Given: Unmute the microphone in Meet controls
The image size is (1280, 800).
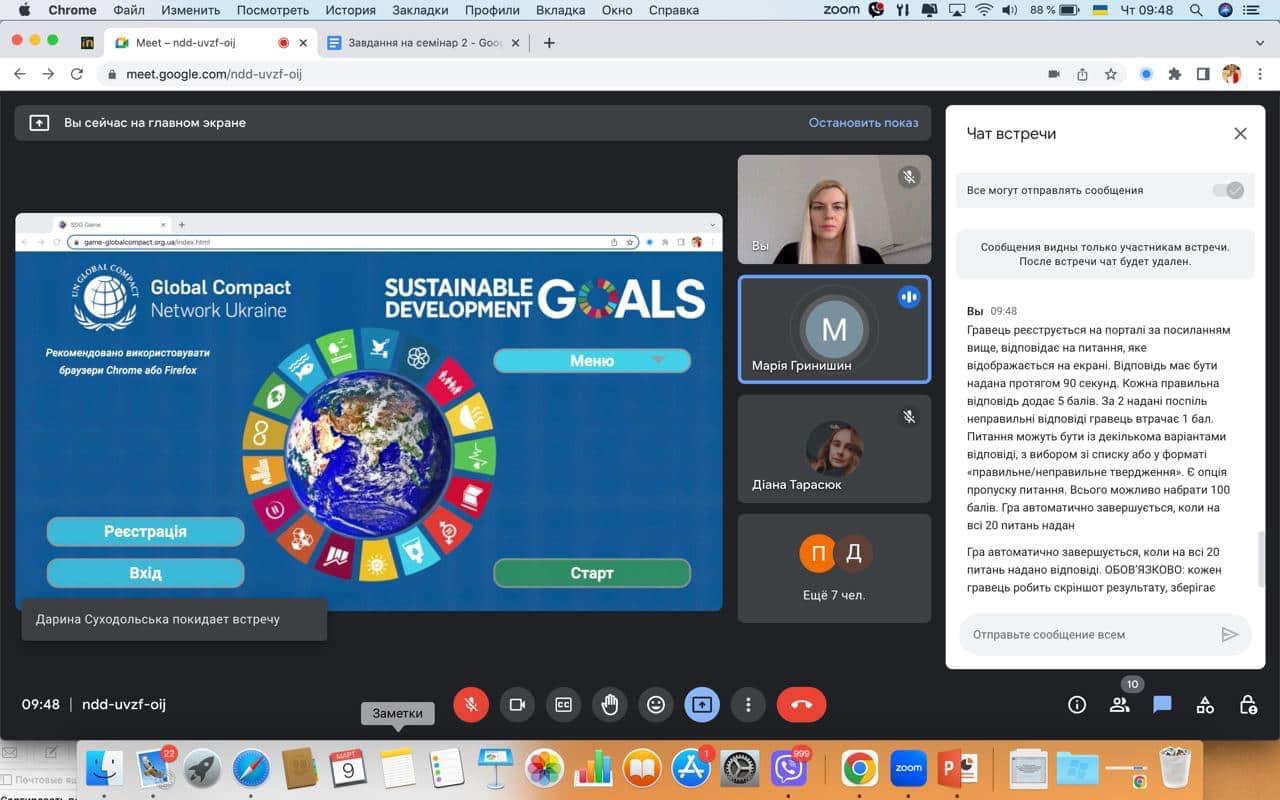Looking at the screenshot, I should pos(470,705).
